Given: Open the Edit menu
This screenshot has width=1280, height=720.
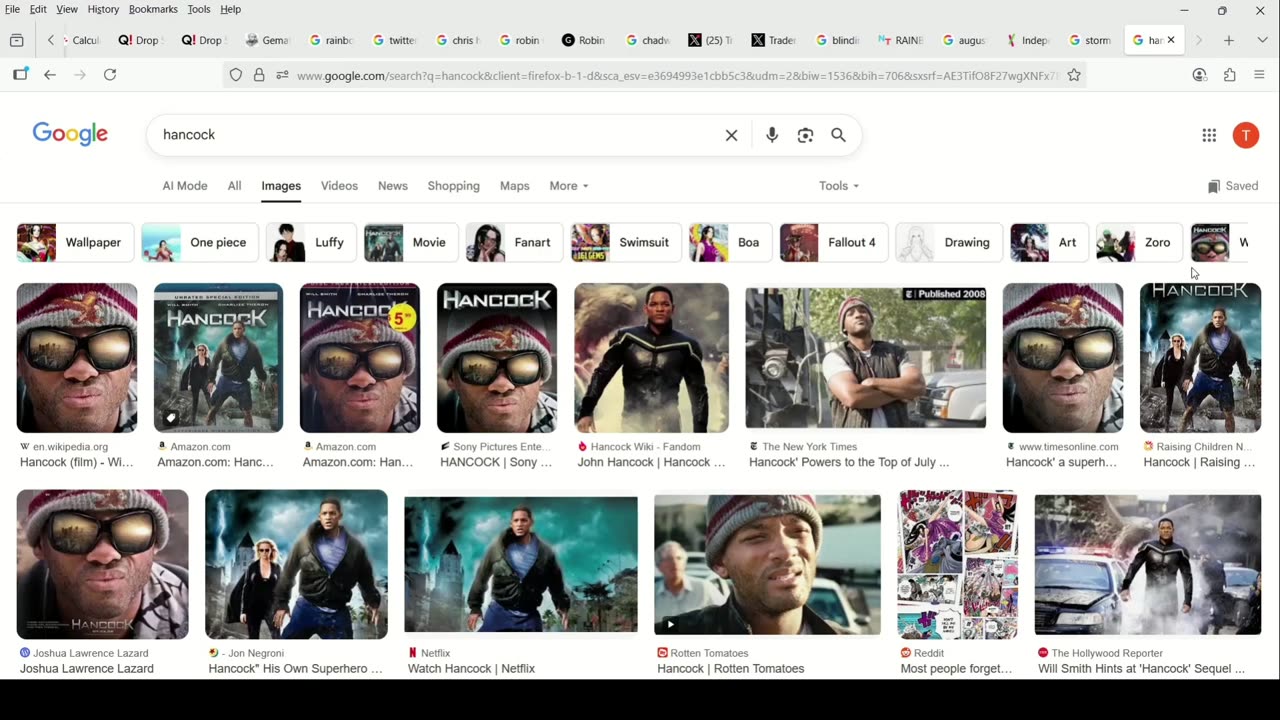Looking at the screenshot, I should (38, 9).
